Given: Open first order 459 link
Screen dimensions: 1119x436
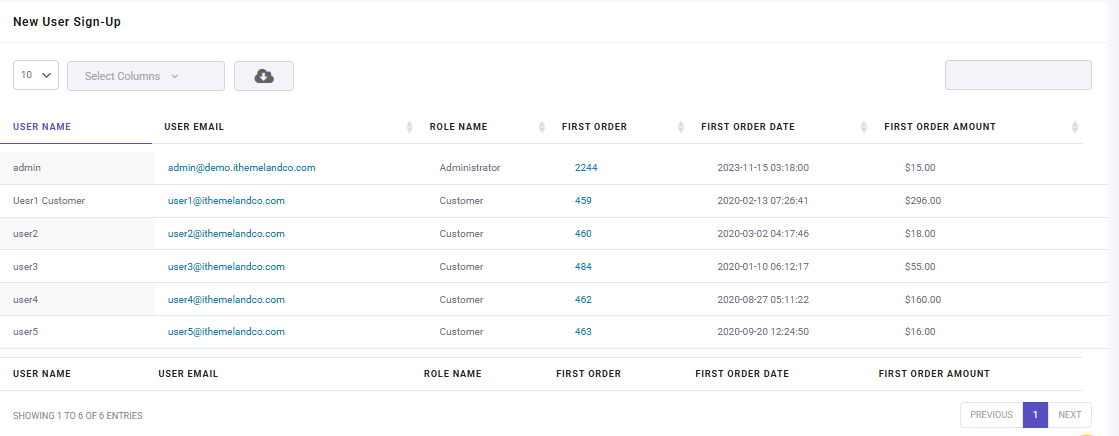Looking at the screenshot, I should click(583, 201).
